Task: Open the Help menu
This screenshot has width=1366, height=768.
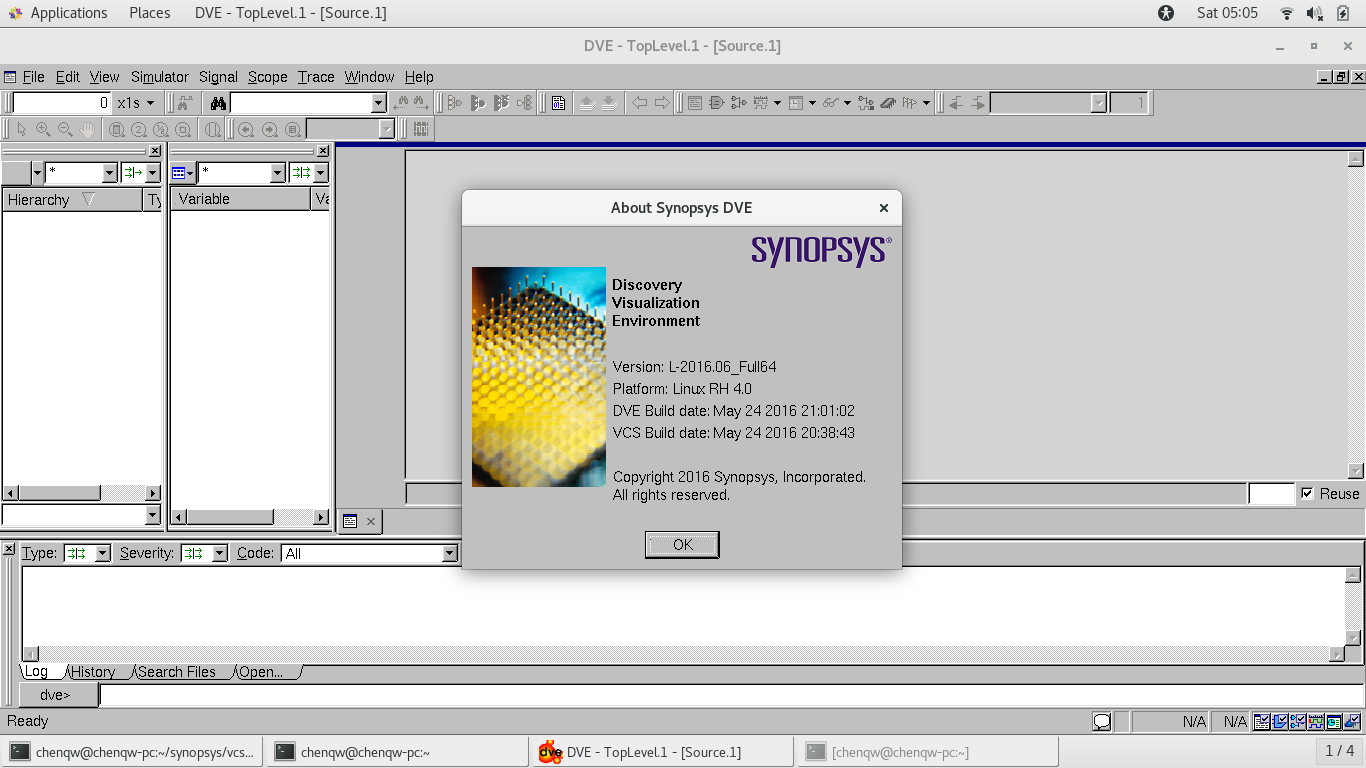Action: (419, 77)
